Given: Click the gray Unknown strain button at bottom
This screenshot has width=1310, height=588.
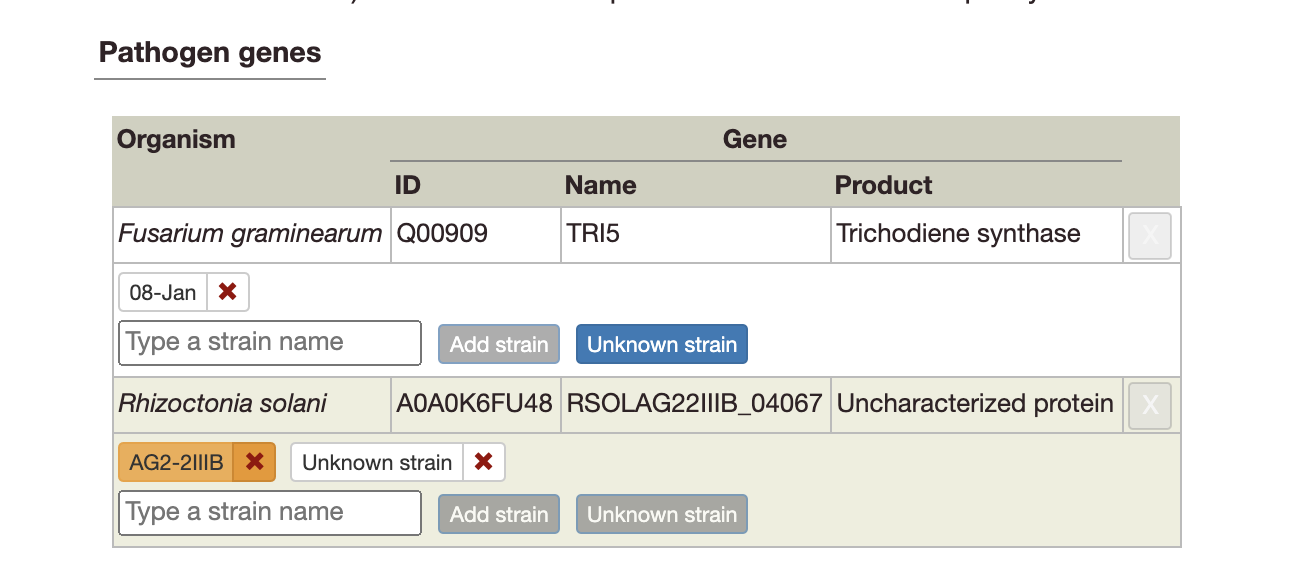Looking at the screenshot, I should [661, 513].
